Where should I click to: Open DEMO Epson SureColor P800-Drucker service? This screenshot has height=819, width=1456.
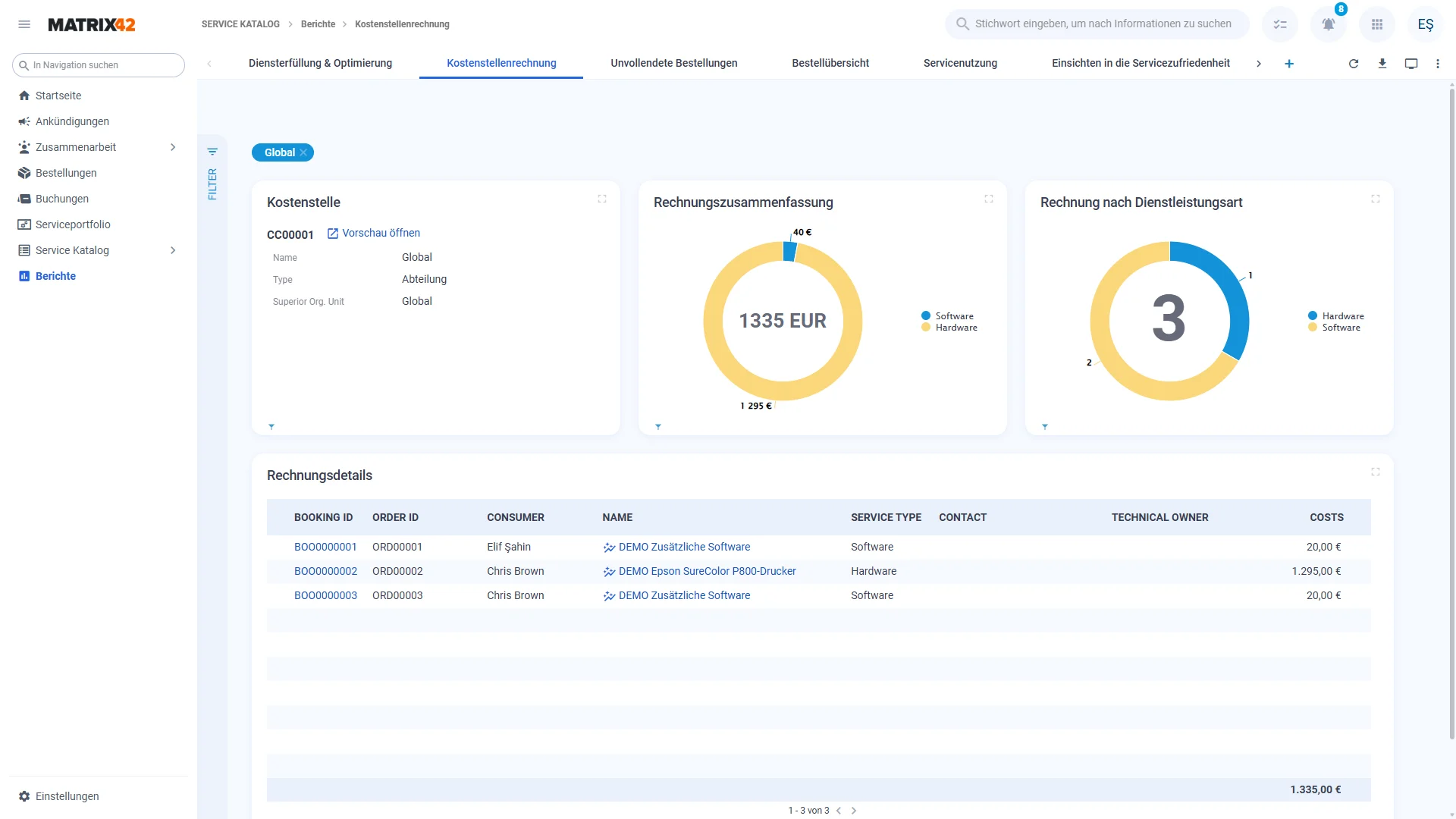pos(707,571)
